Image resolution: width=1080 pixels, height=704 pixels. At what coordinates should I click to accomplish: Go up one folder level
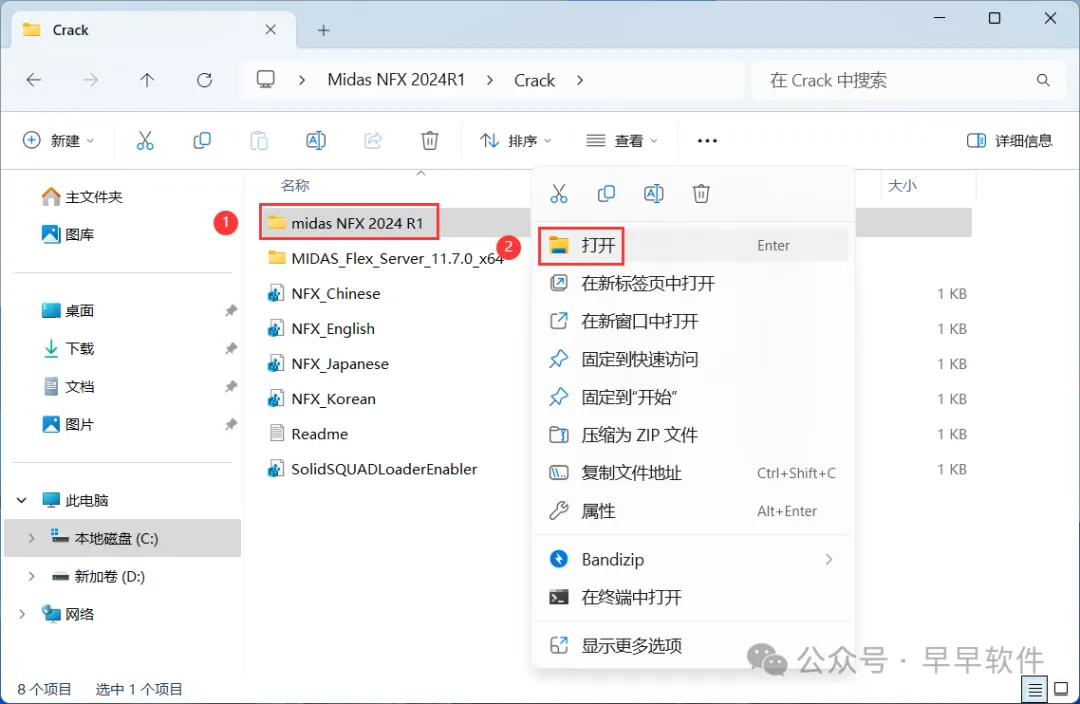(x=147, y=80)
